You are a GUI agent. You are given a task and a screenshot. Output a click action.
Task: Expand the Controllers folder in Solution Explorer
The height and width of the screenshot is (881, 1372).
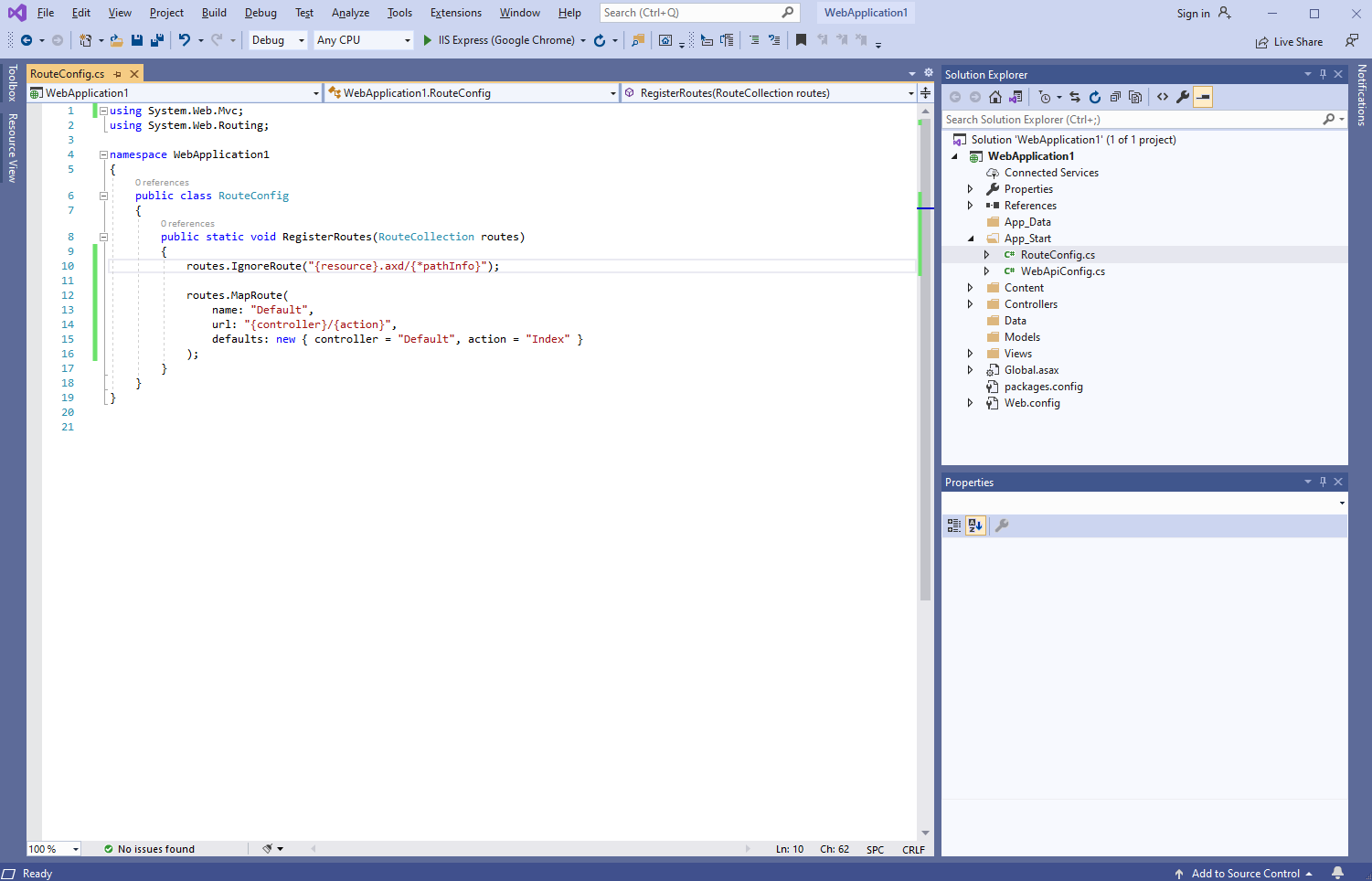click(x=970, y=304)
